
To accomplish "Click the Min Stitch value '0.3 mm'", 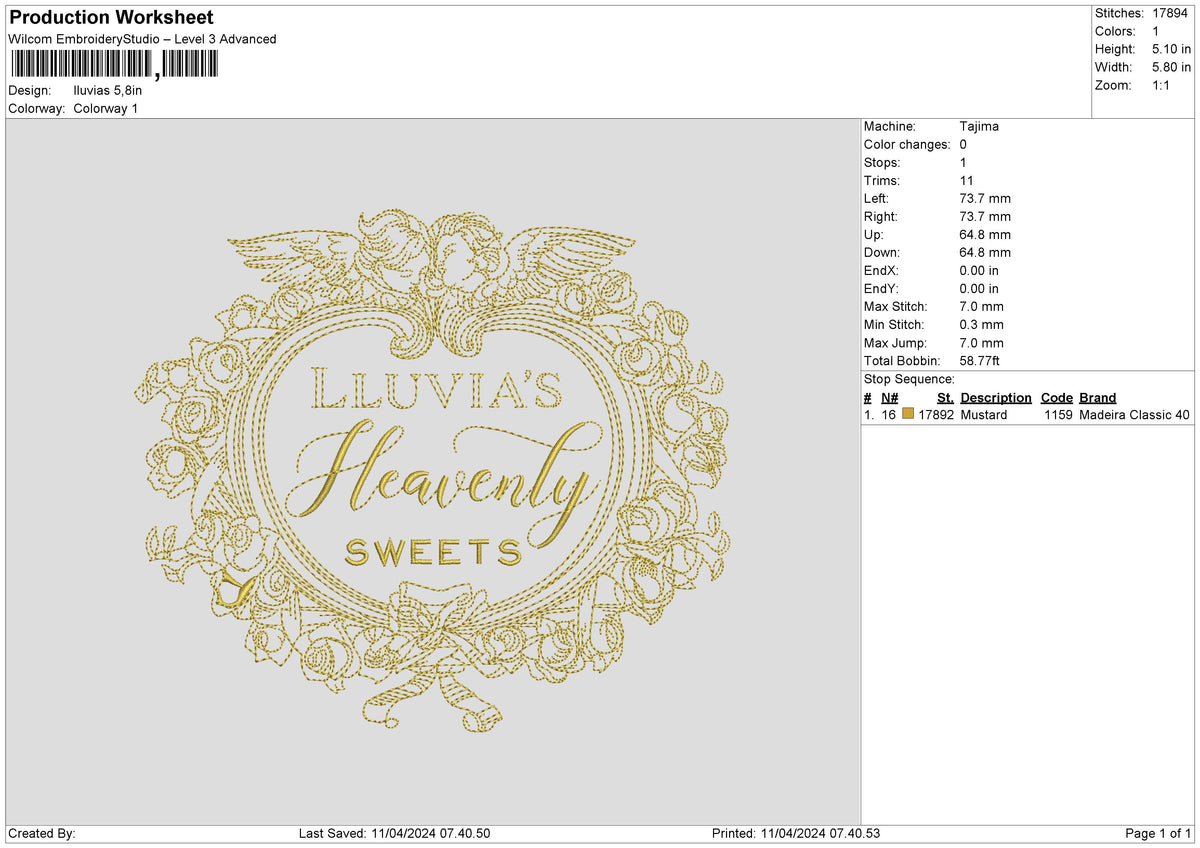I will [981, 324].
